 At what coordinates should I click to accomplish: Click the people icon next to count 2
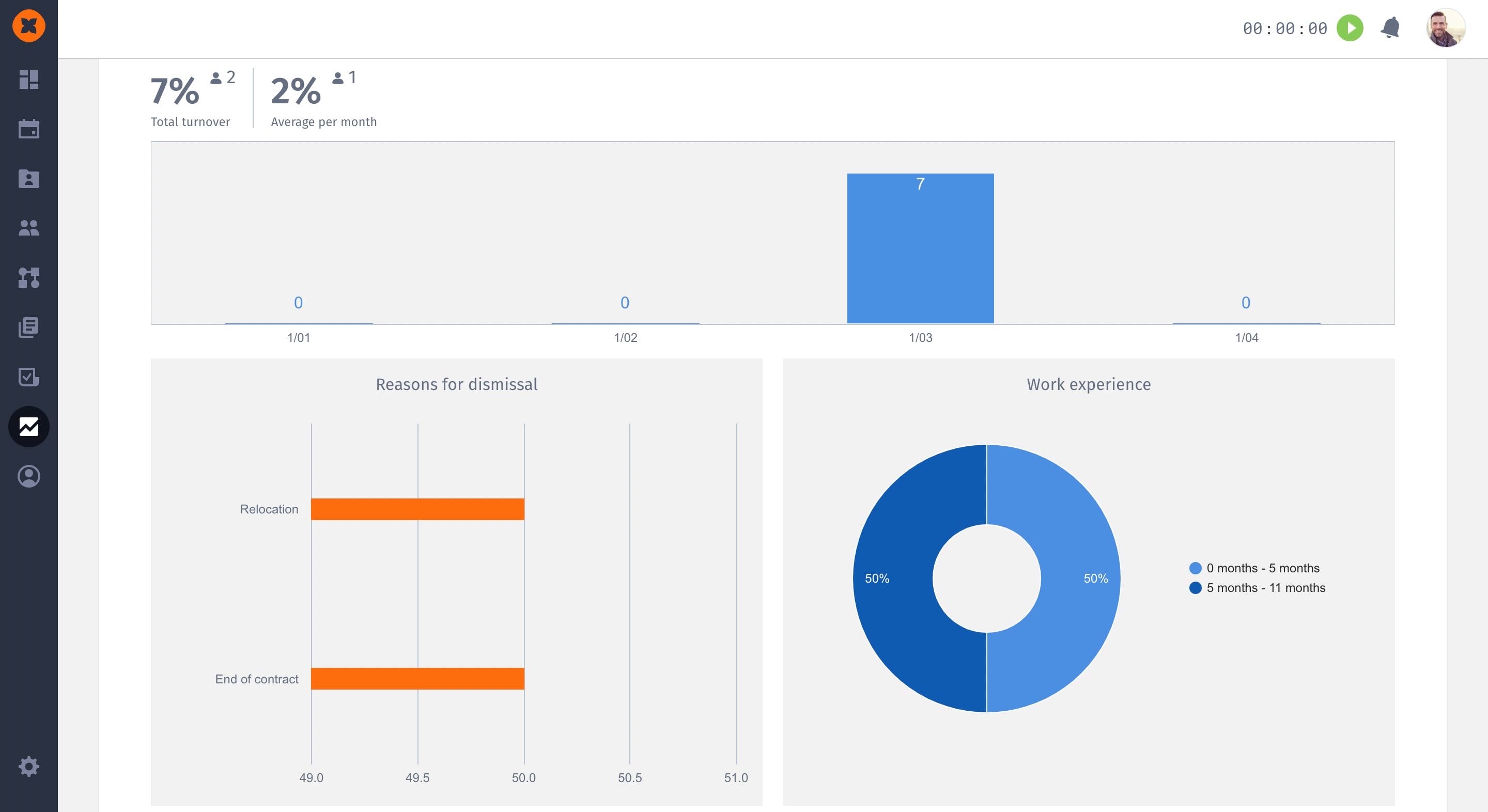(216, 78)
